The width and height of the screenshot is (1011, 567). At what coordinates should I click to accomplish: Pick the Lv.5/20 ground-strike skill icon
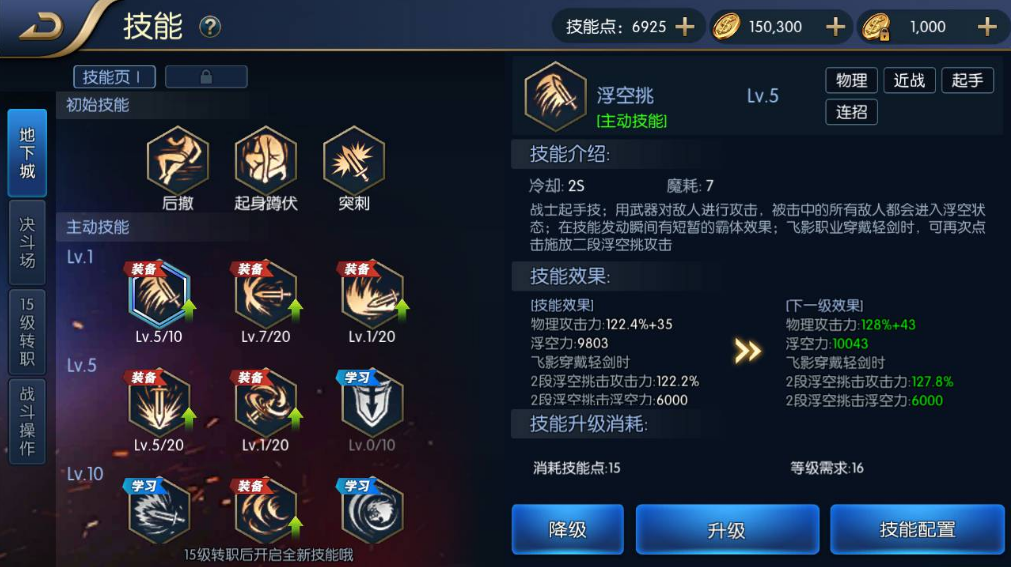point(159,403)
